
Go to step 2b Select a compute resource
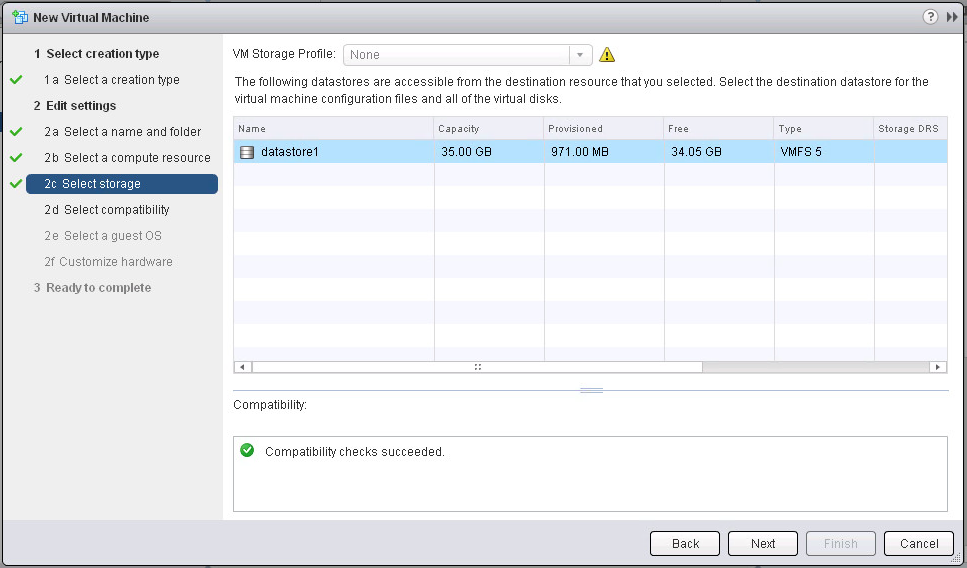[127, 158]
